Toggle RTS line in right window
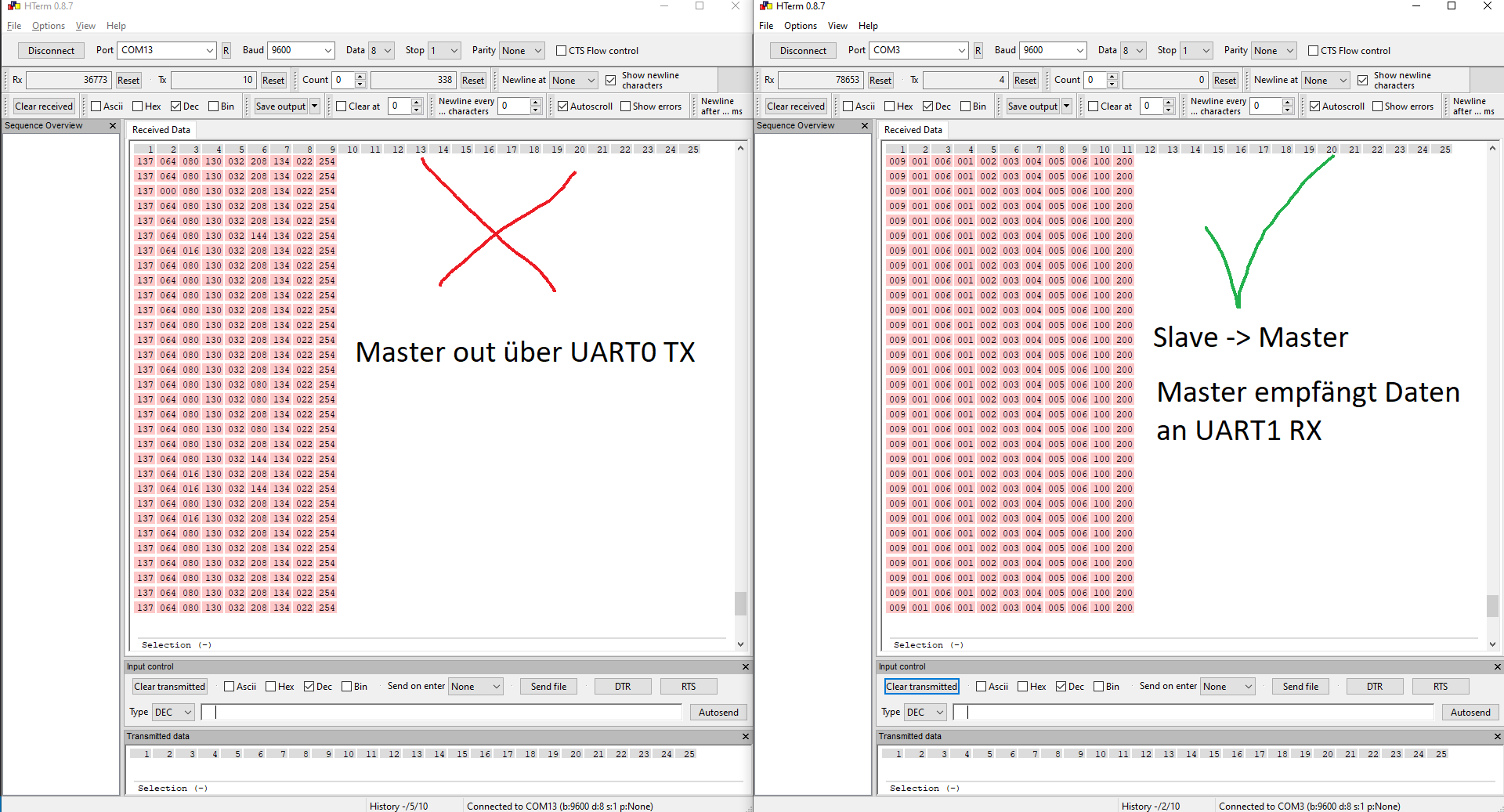The width and height of the screenshot is (1504, 812). [x=1441, y=687]
